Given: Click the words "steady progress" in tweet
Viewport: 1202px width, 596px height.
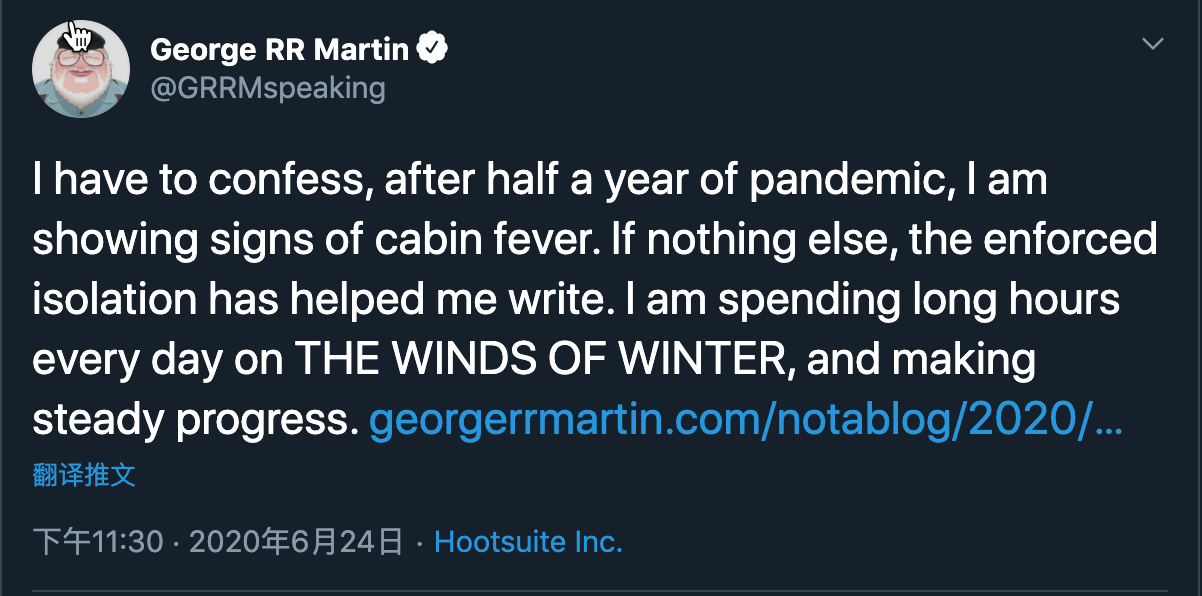Looking at the screenshot, I should click(195, 421).
